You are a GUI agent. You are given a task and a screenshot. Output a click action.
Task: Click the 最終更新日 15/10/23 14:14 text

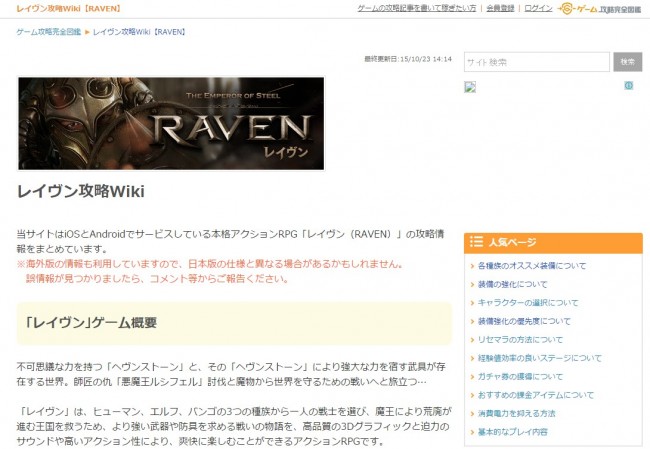[408, 59]
